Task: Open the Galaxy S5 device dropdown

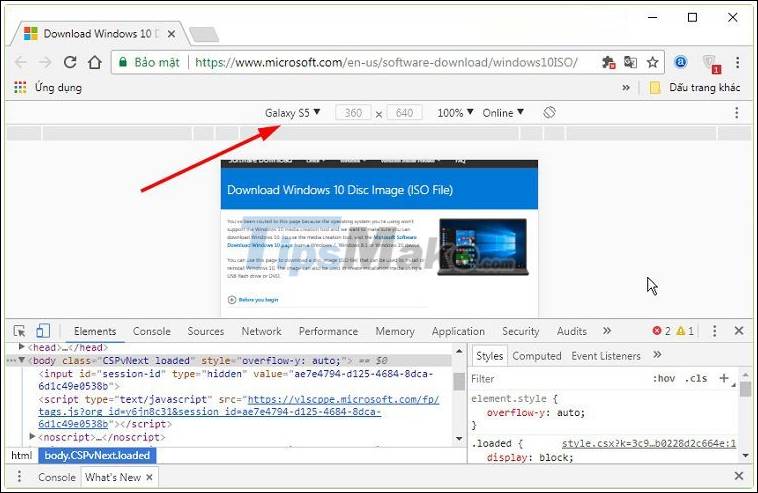Action: click(292, 113)
